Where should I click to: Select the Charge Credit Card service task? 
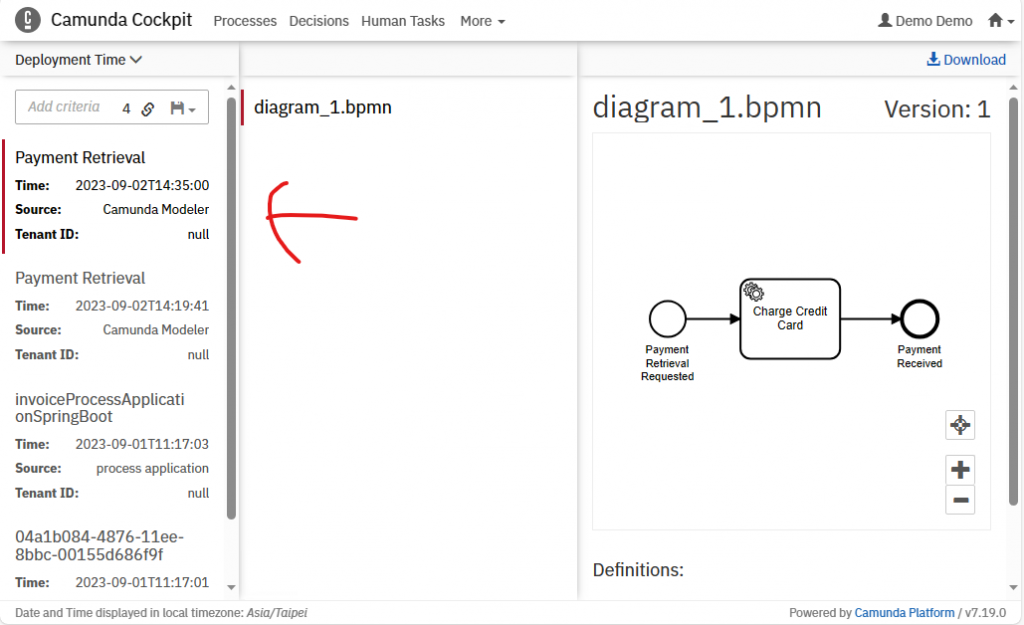(790, 319)
